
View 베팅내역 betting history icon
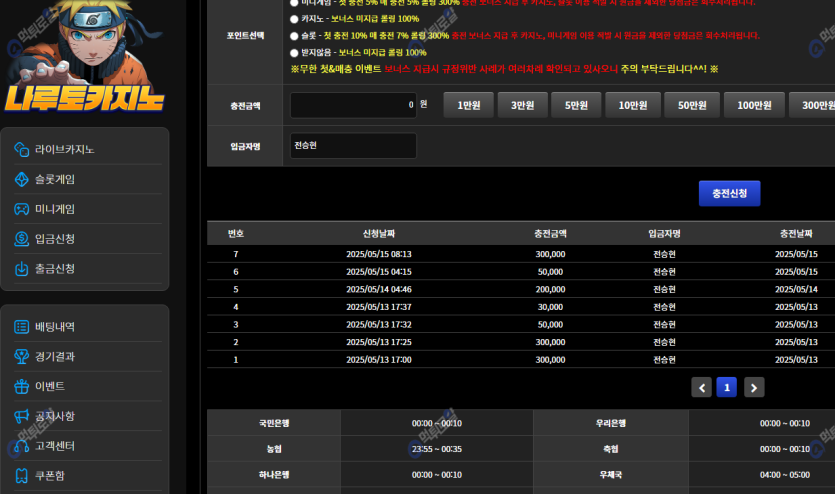[22, 327]
